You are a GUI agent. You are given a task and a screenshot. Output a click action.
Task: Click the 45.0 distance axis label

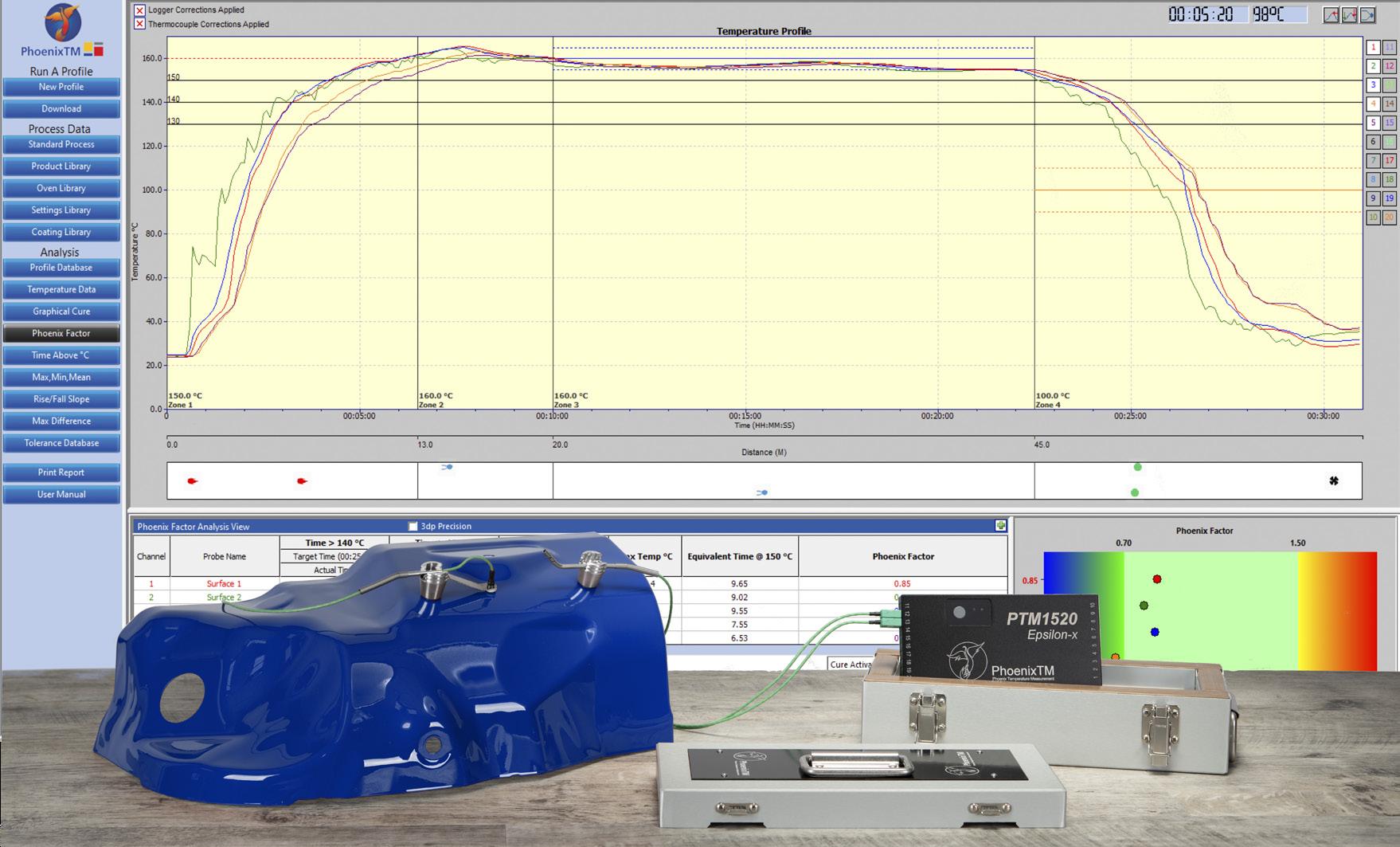click(1042, 445)
